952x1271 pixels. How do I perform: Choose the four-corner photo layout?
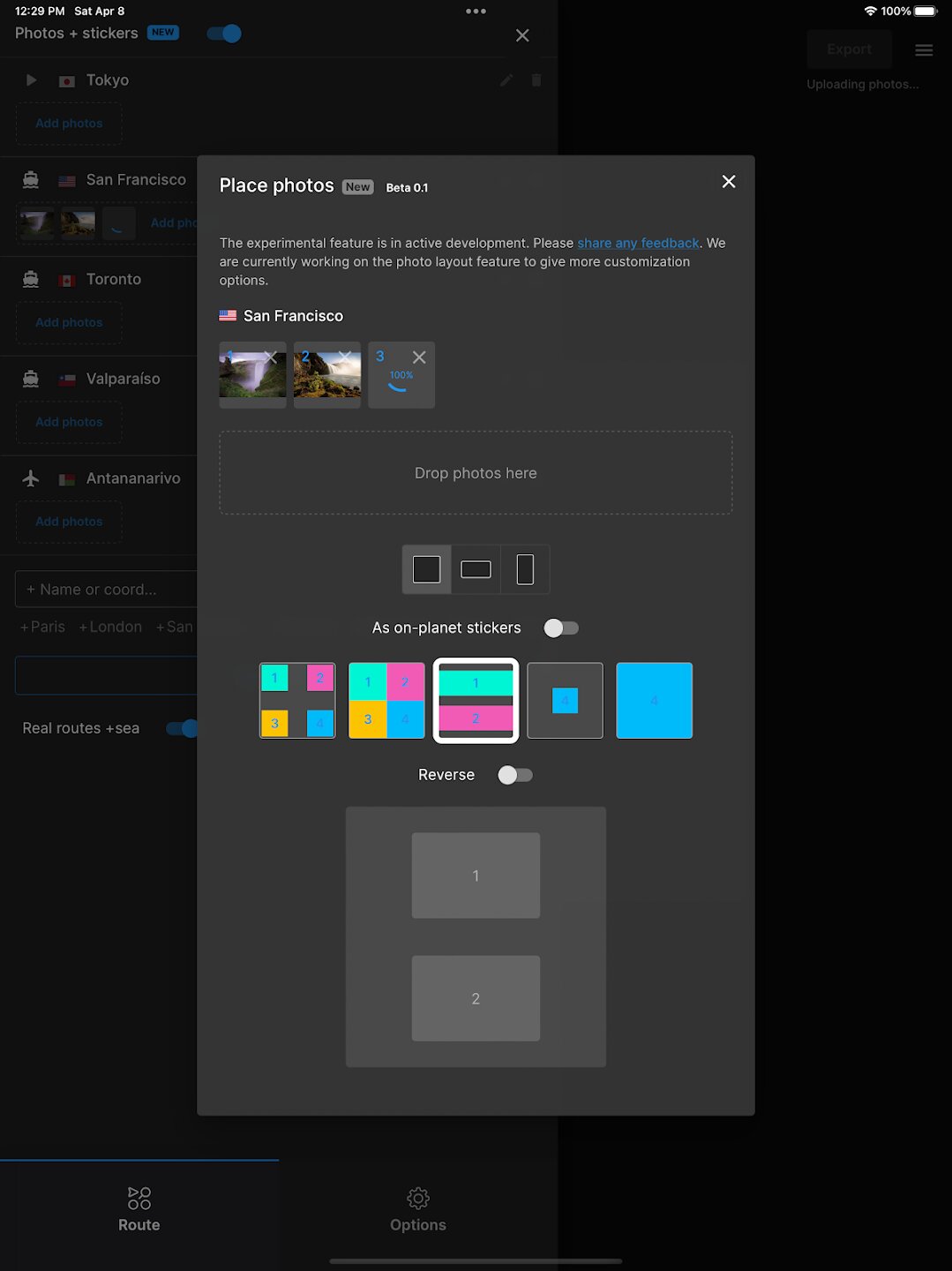pos(297,701)
